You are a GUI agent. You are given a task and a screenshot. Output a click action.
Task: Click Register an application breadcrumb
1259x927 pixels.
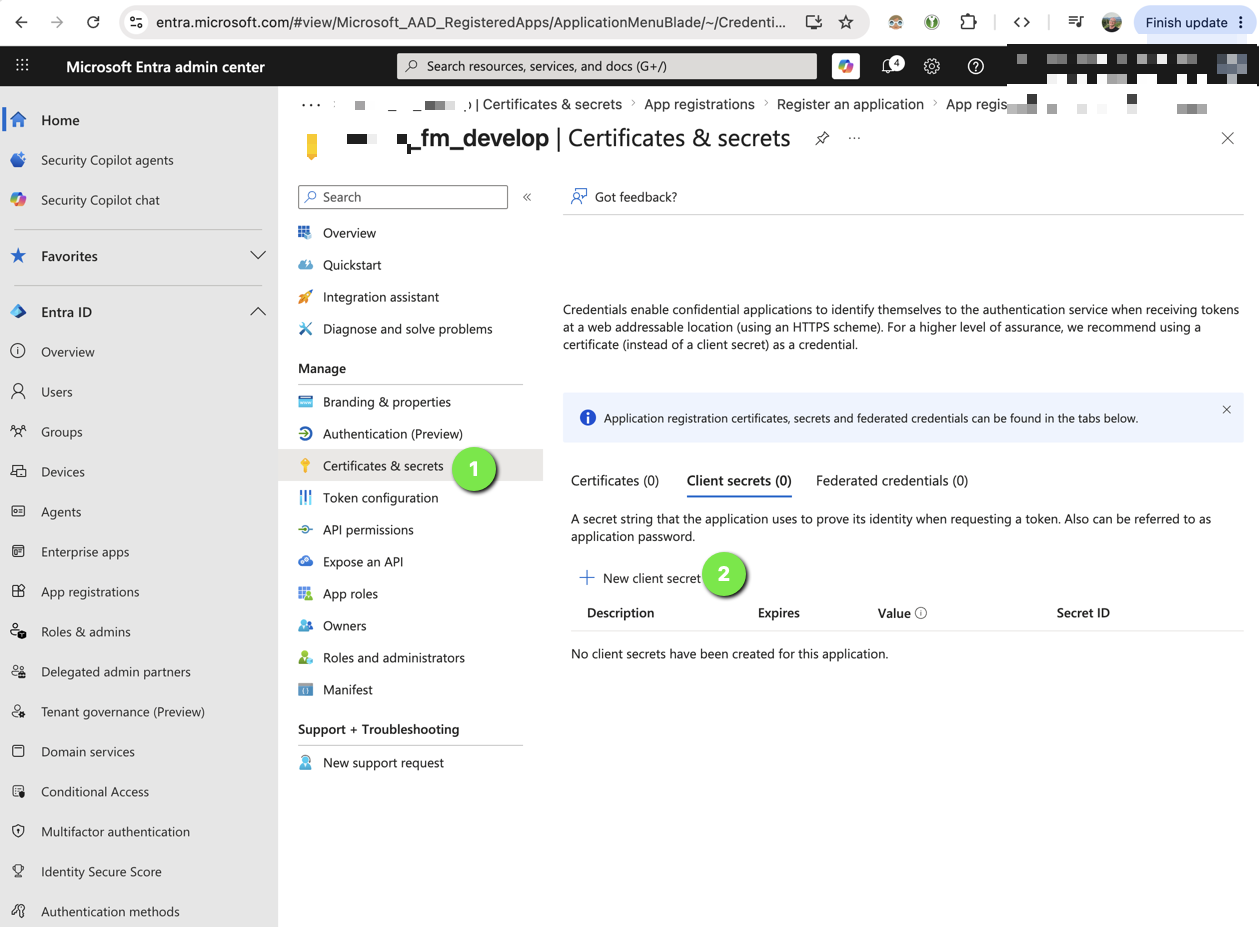pyautogui.click(x=850, y=104)
